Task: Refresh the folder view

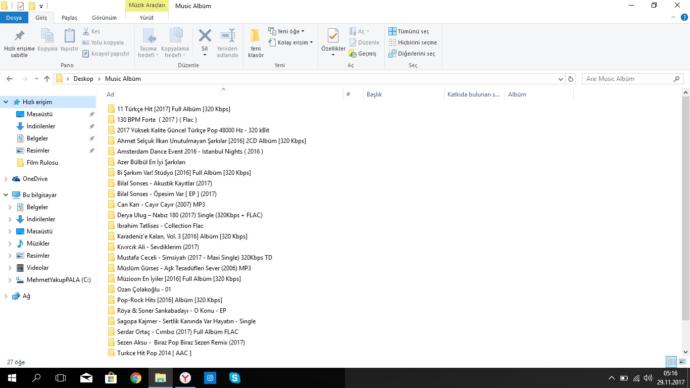Action: 570,79
